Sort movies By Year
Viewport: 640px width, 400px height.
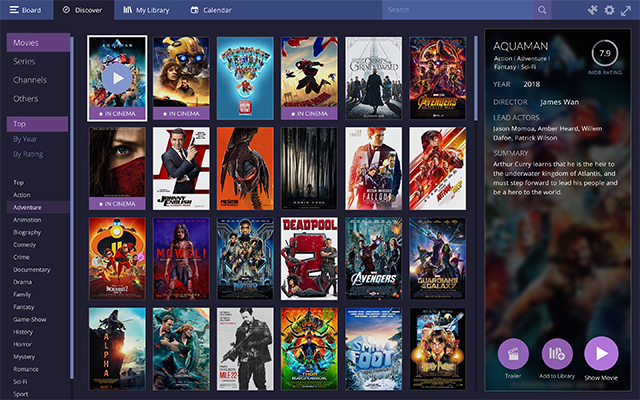tap(27, 139)
